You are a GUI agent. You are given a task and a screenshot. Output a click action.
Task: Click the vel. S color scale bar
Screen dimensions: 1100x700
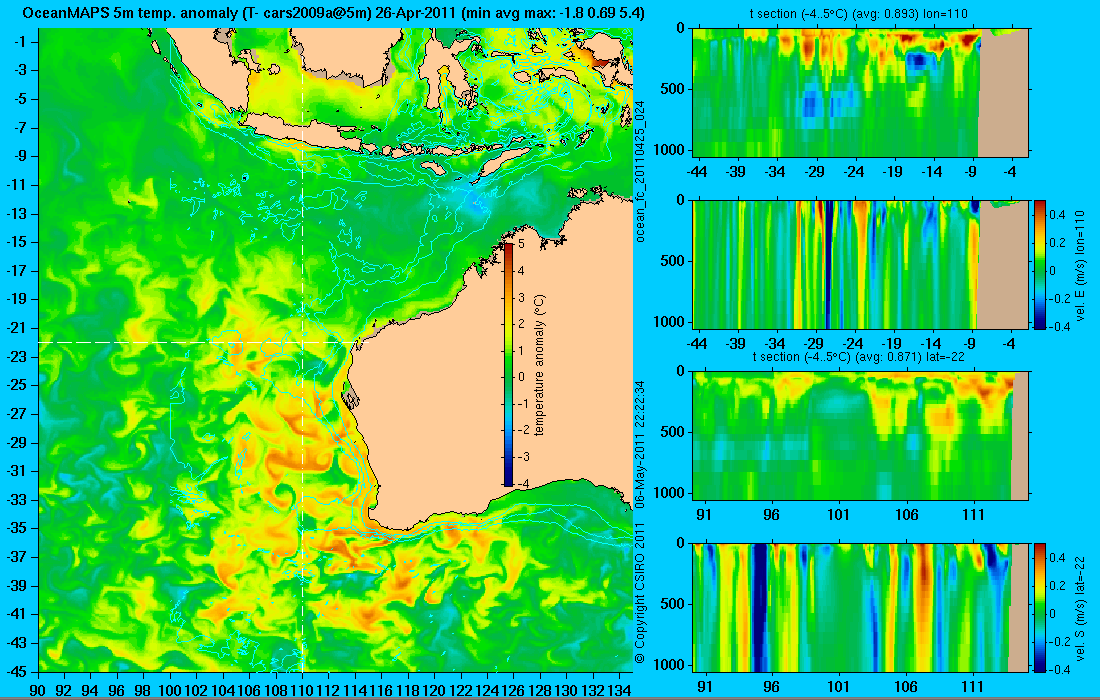tap(1040, 607)
